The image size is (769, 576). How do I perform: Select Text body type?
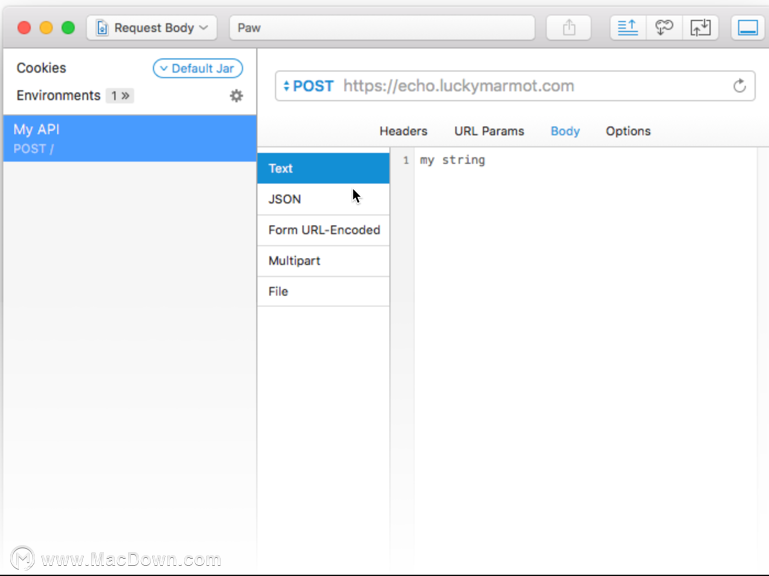coord(323,168)
